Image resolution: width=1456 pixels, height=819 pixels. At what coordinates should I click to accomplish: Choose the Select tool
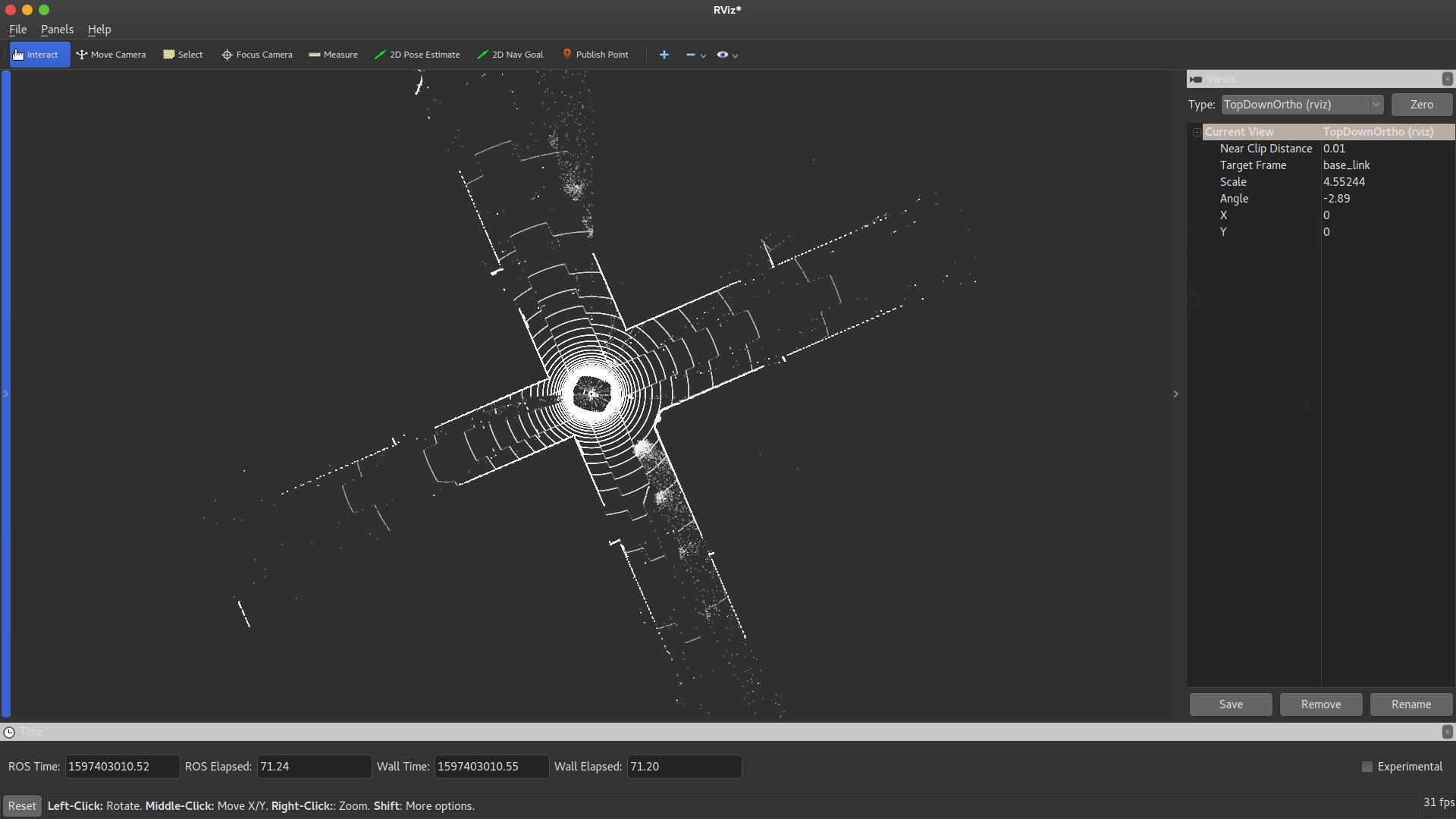182,54
